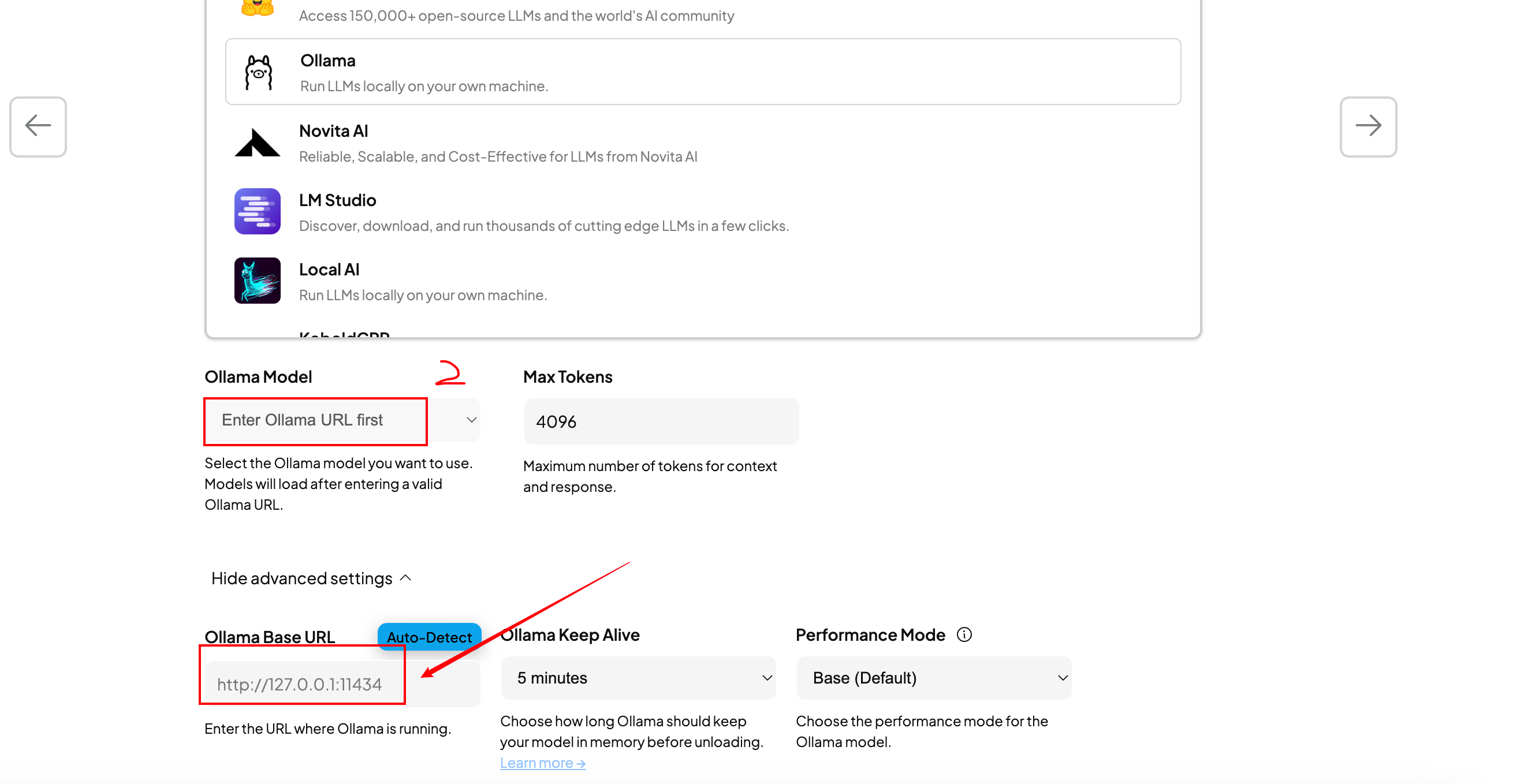Click the Performance Mode info icon
This screenshot has width=1513, height=784.
964,635
